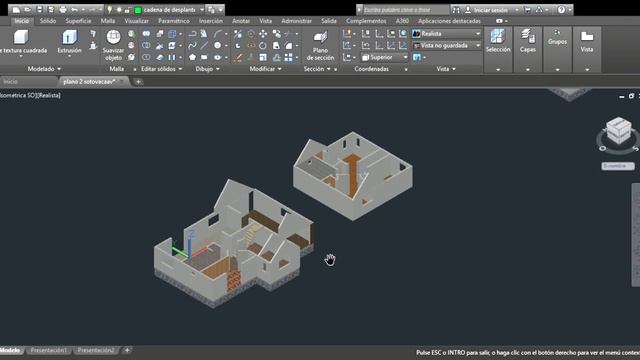This screenshot has height=360, width=640.
Task: Click the Modelo layout tab
Action: (x=10, y=350)
